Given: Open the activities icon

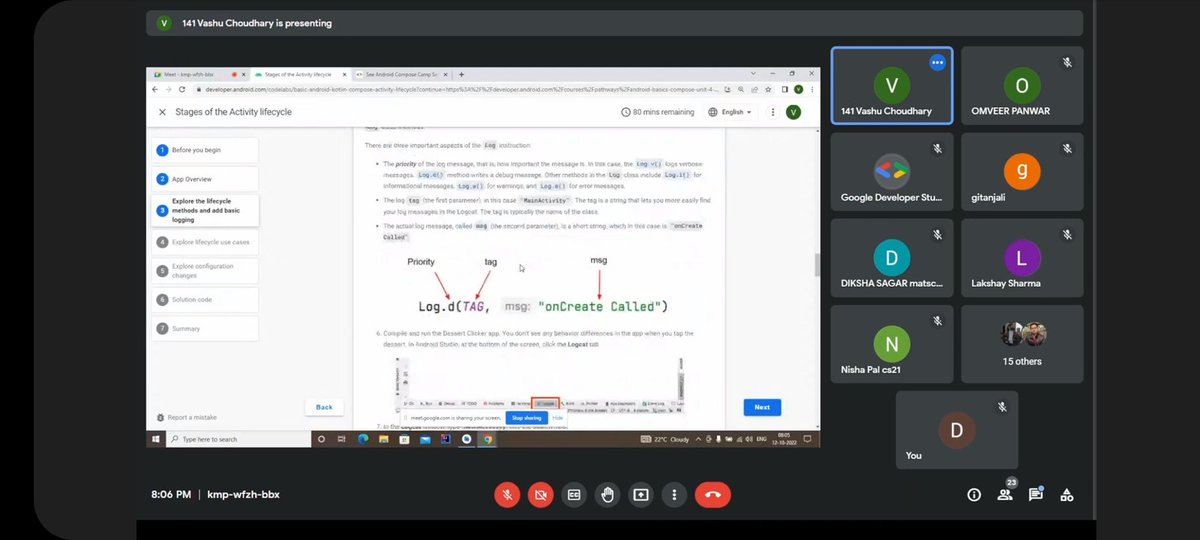Looking at the screenshot, I should coord(1067,494).
